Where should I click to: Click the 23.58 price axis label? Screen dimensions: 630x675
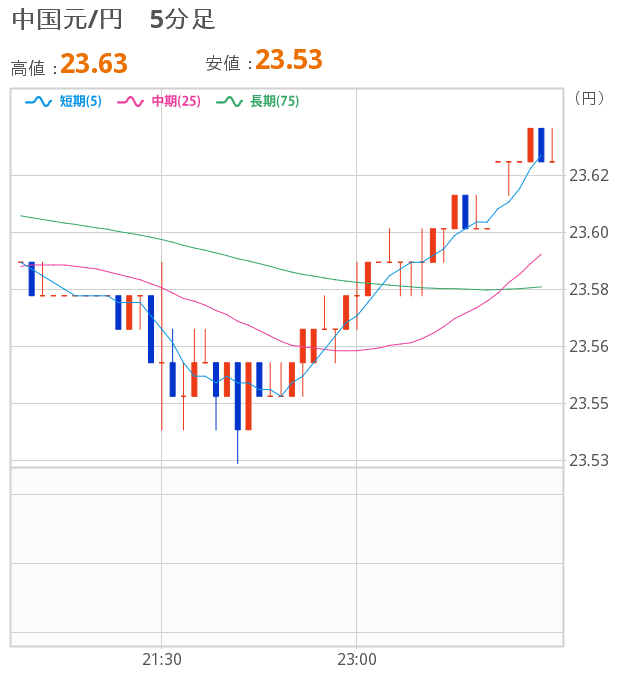(x=589, y=290)
